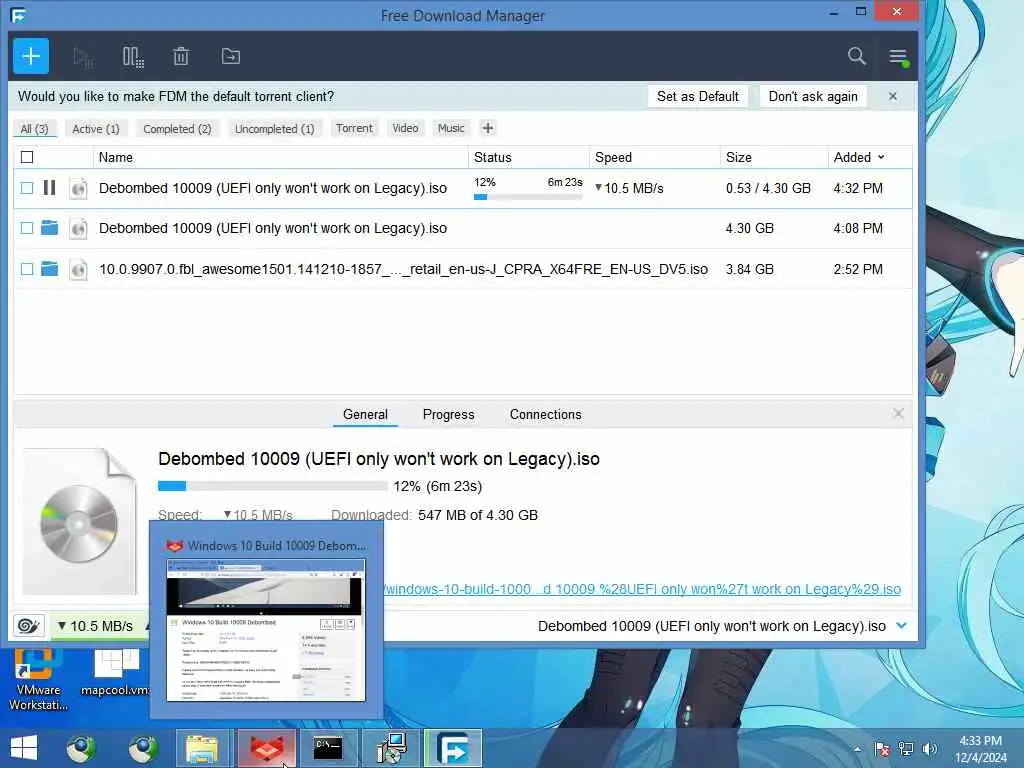Viewport: 1024px width, 768px height.
Task: Click Set as Default button
Action: coord(697,96)
